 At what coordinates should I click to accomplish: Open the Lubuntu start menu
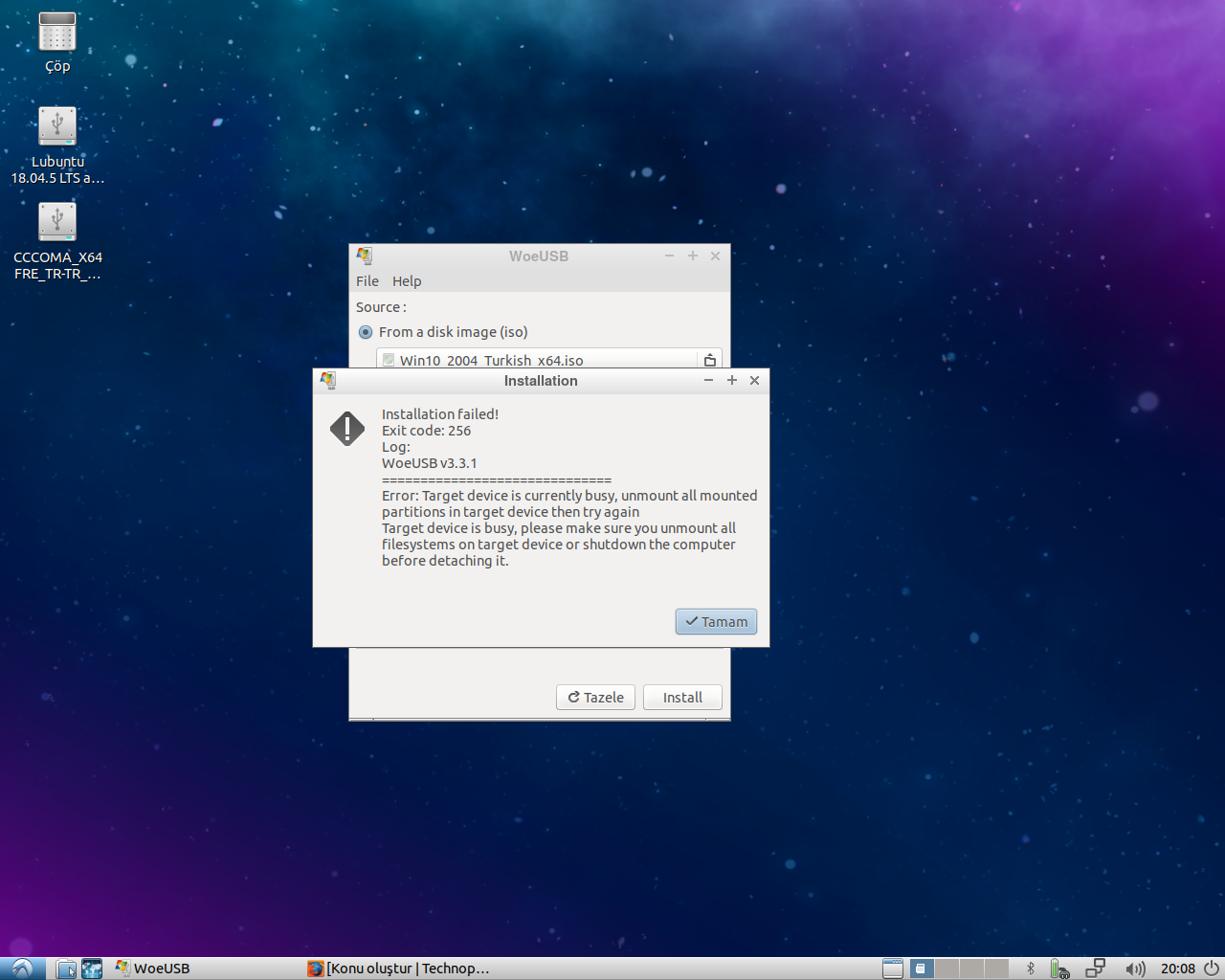pos(21,969)
